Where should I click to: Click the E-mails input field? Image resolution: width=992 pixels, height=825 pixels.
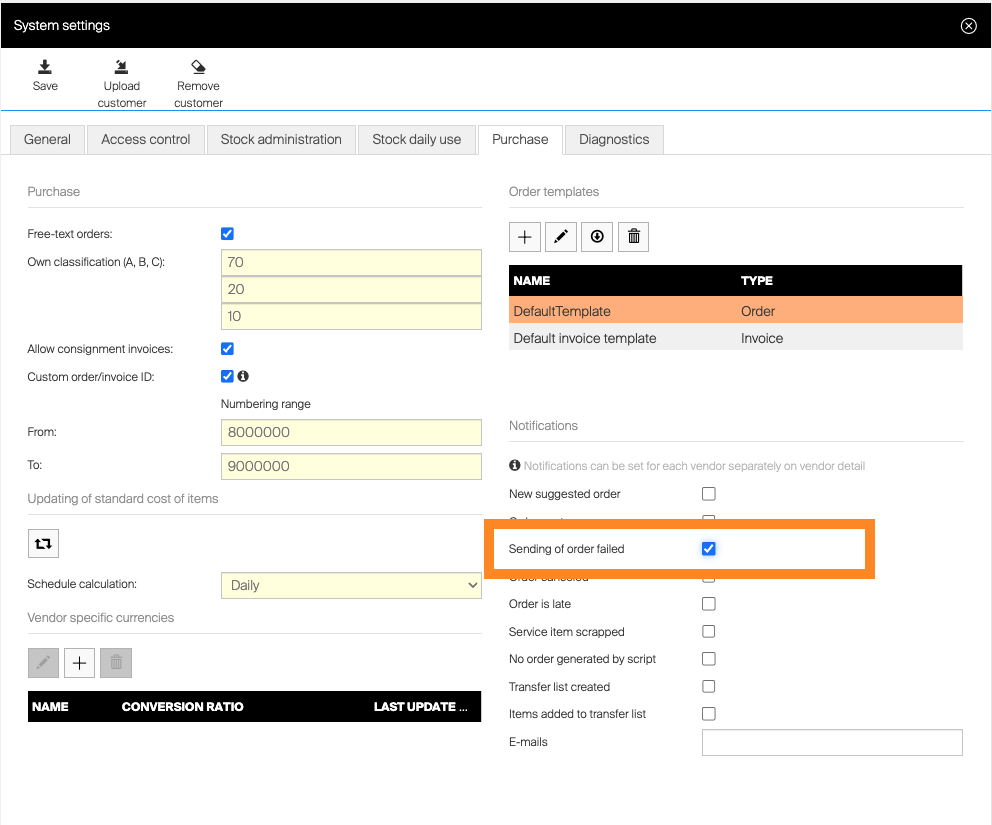(x=832, y=742)
